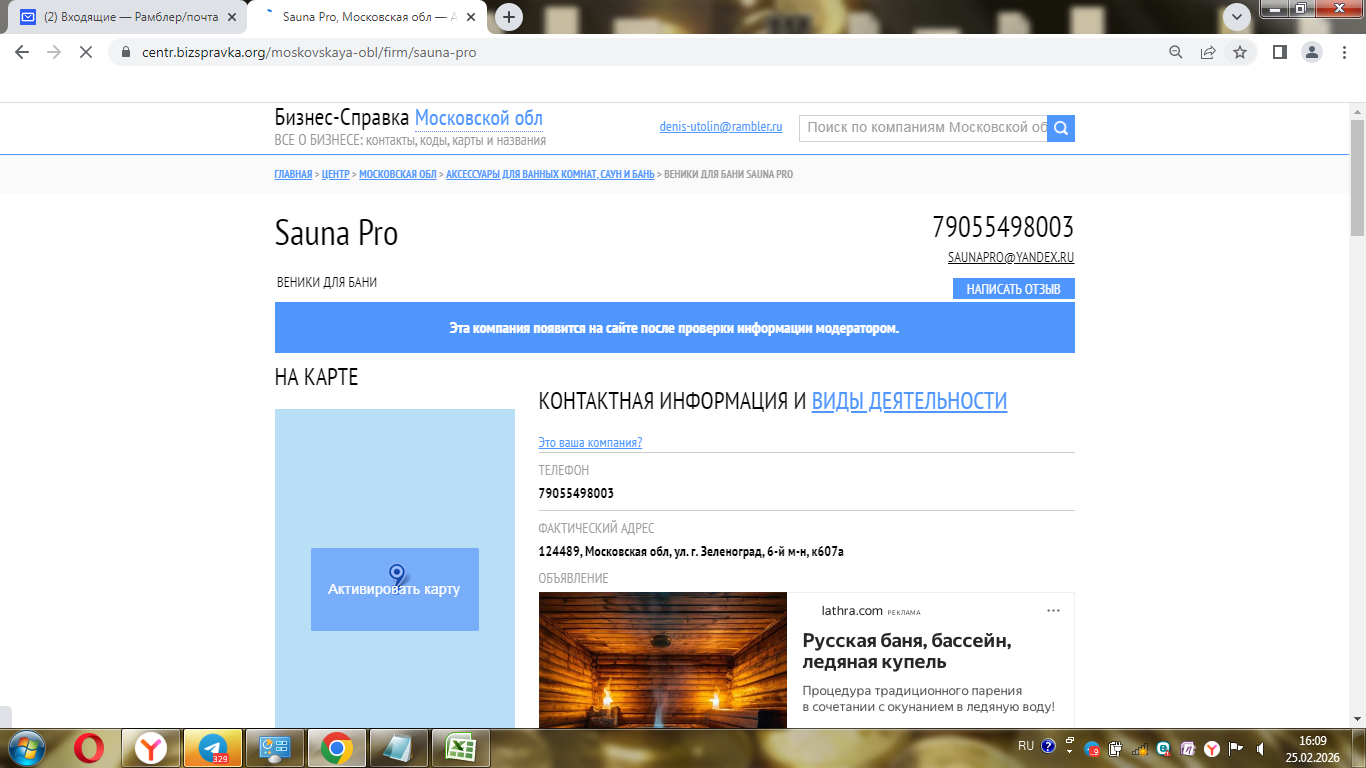Select the Sauna Pro browser tab
This screenshot has width=1366, height=768.
[x=366, y=17]
